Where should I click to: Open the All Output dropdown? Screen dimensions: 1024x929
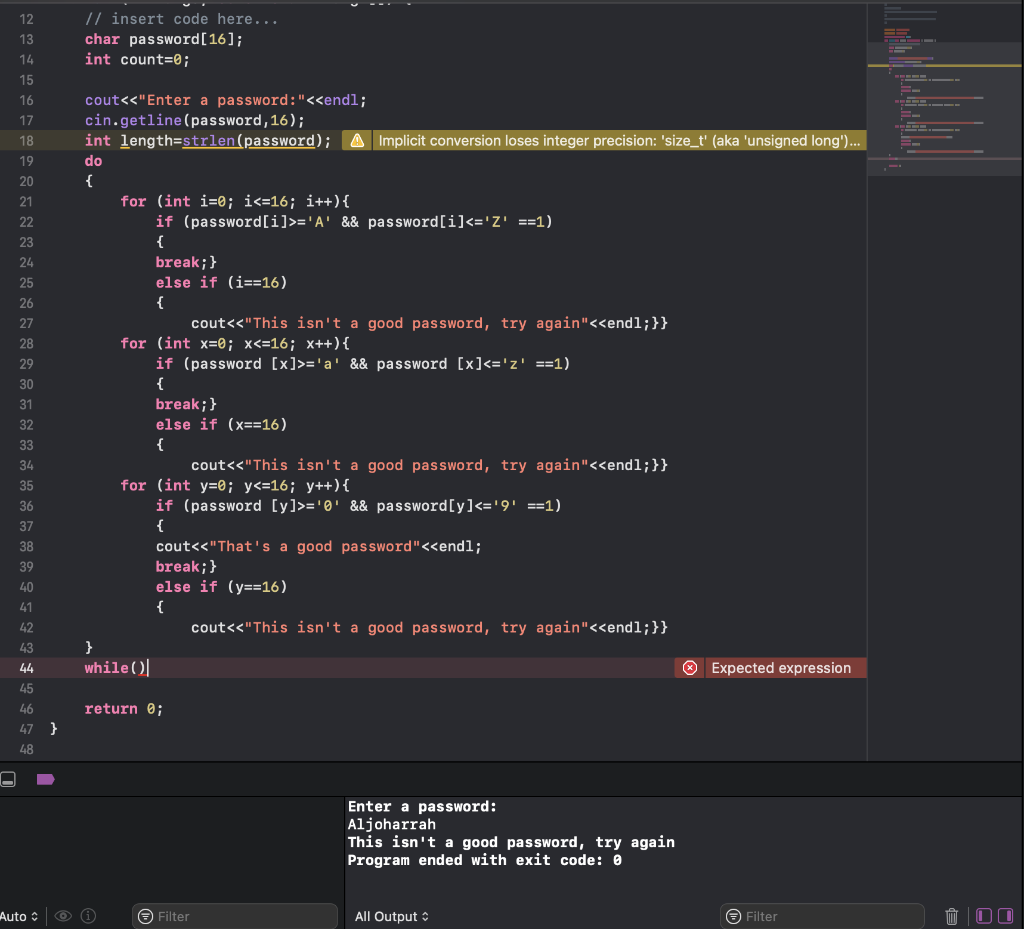[390, 916]
